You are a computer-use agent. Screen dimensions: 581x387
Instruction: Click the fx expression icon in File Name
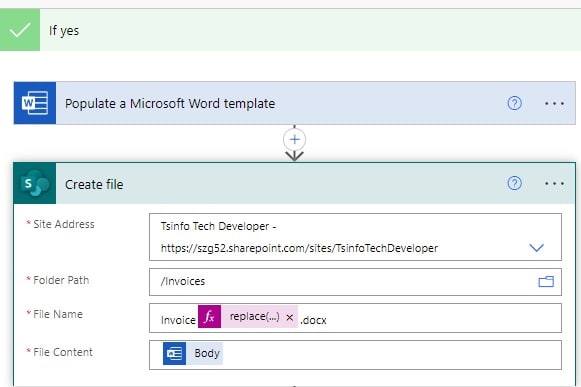pyautogui.click(x=209, y=317)
